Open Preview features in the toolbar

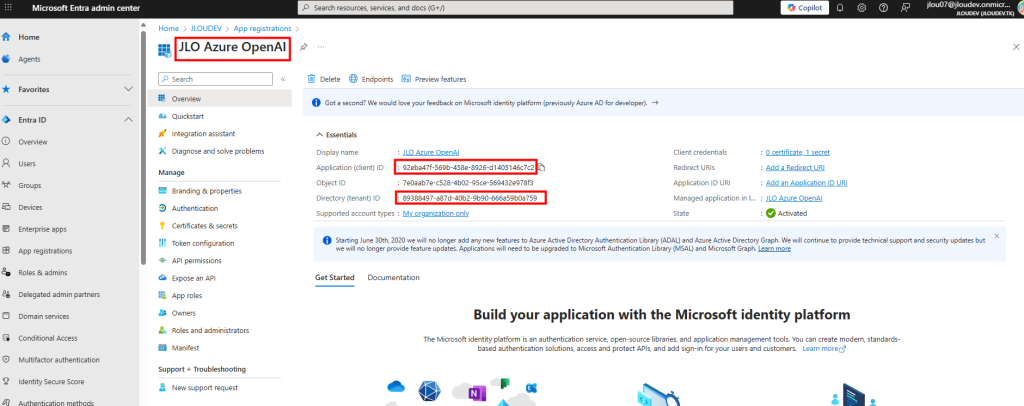(434, 79)
